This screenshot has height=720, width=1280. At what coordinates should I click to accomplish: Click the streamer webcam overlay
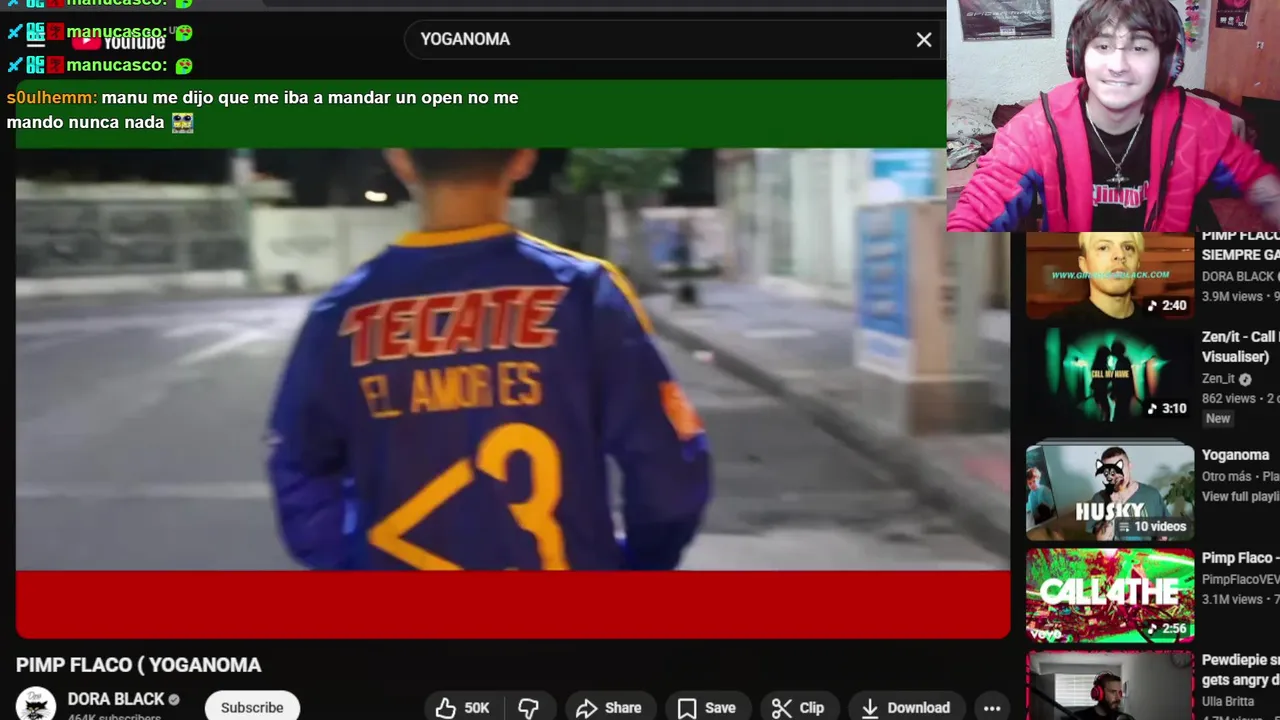[x=1113, y=116]
